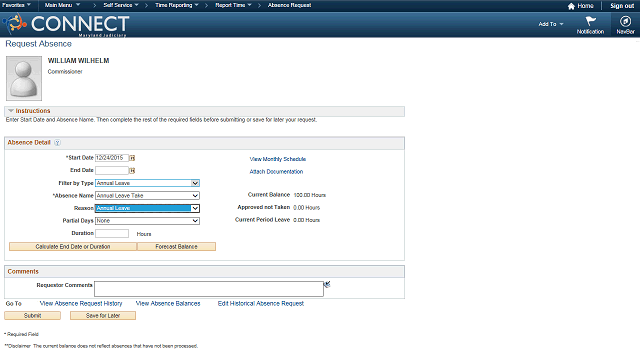
Task: Open the Absence Name dropdown
Action: pyautogui.click(x=147, y=196)
